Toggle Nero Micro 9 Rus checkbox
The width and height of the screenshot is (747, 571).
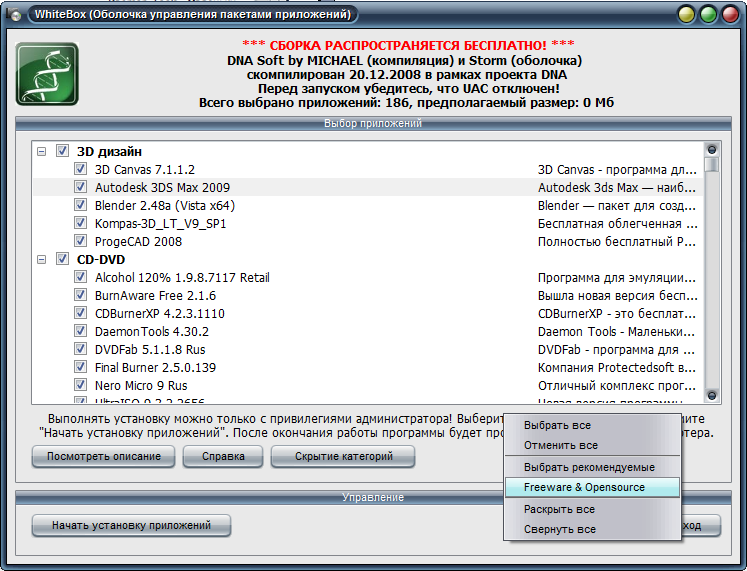pos(81,385)
